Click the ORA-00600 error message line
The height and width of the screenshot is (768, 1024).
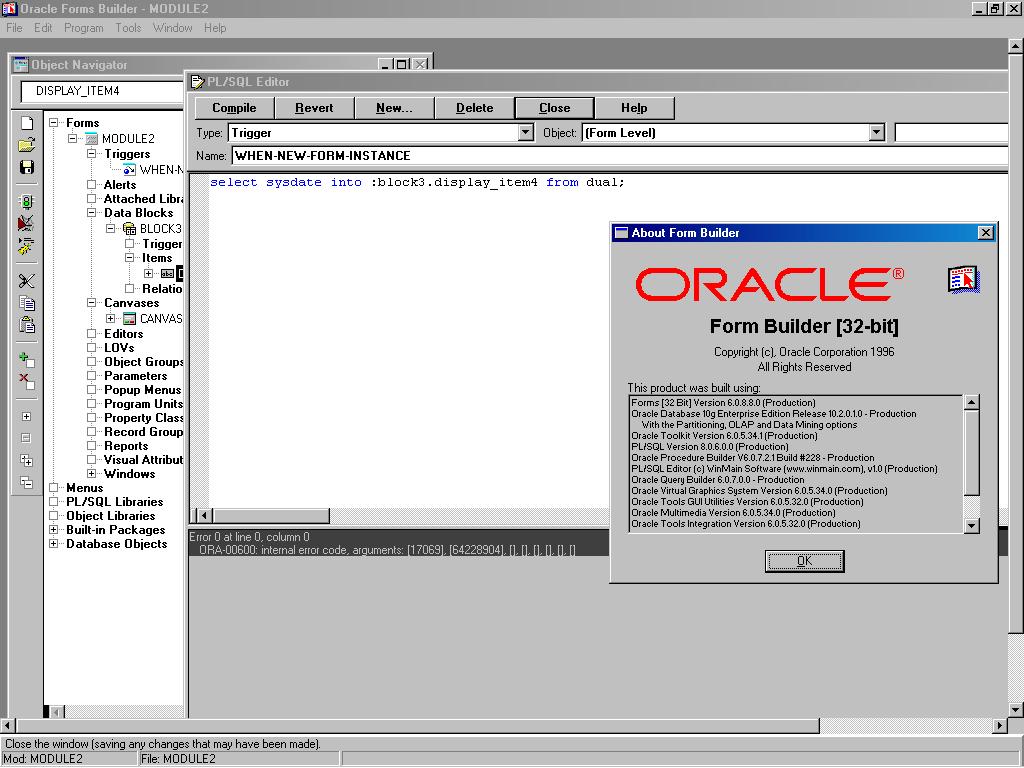coord(387,550)
